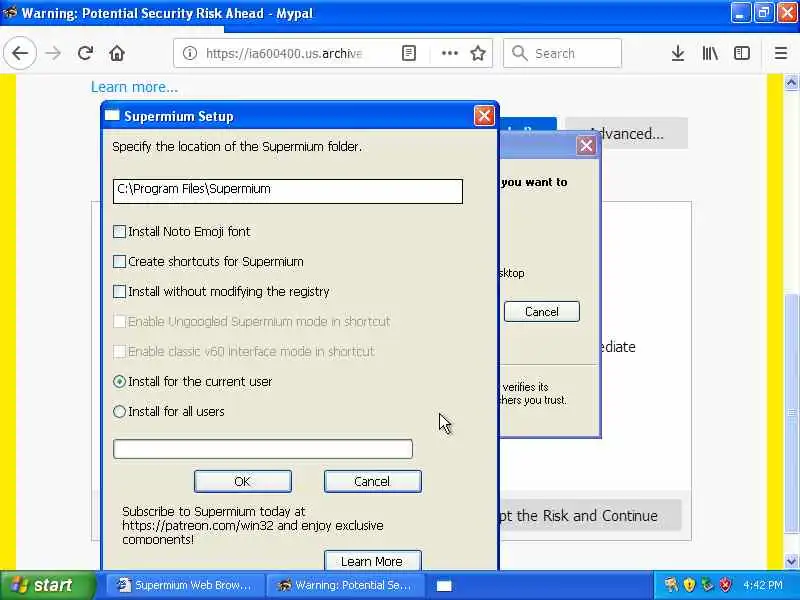This screenshot has width=800, height=600.
Task: Switch to Warning Potential Security taskbar item
Action: (x=345, y=585)
